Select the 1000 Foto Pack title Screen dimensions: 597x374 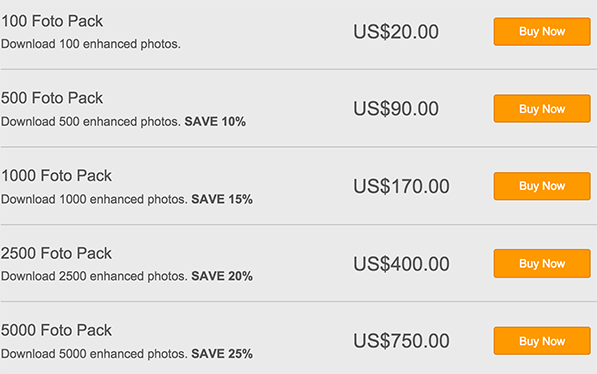point(56,176)
